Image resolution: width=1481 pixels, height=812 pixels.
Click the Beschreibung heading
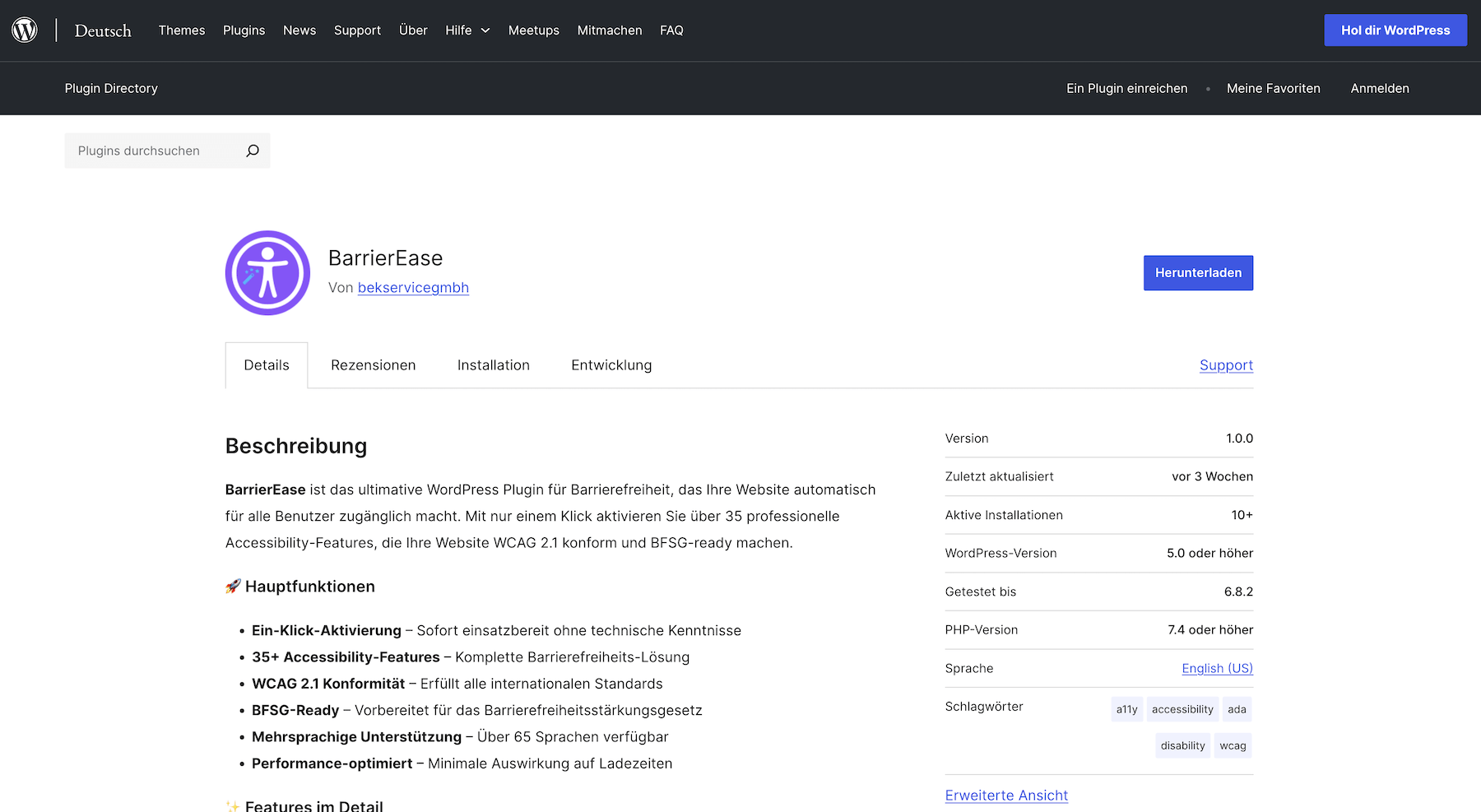pos(296,446)
